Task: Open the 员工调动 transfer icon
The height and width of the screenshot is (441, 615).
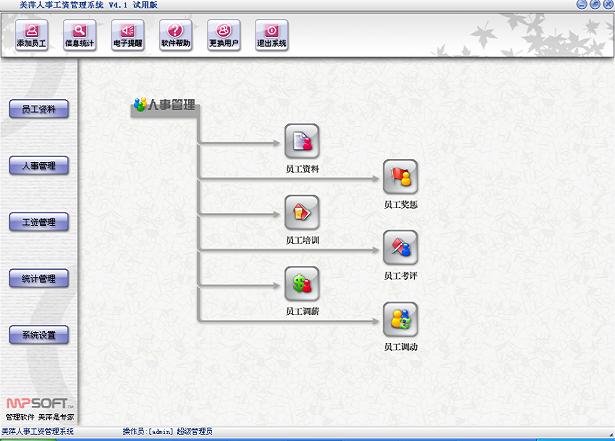Action: [400, 319]
